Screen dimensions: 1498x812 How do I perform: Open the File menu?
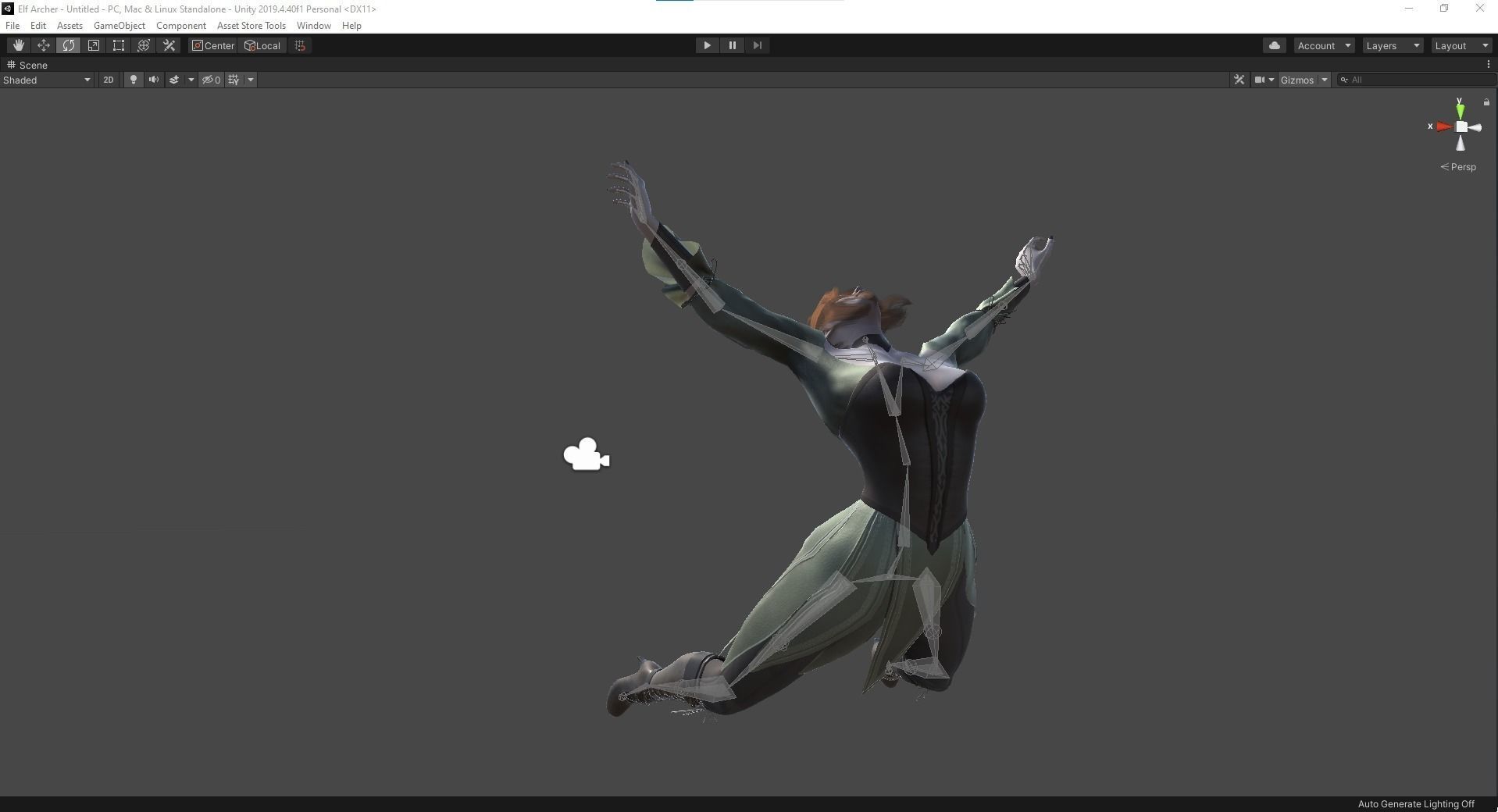click(x=12, y=26)
